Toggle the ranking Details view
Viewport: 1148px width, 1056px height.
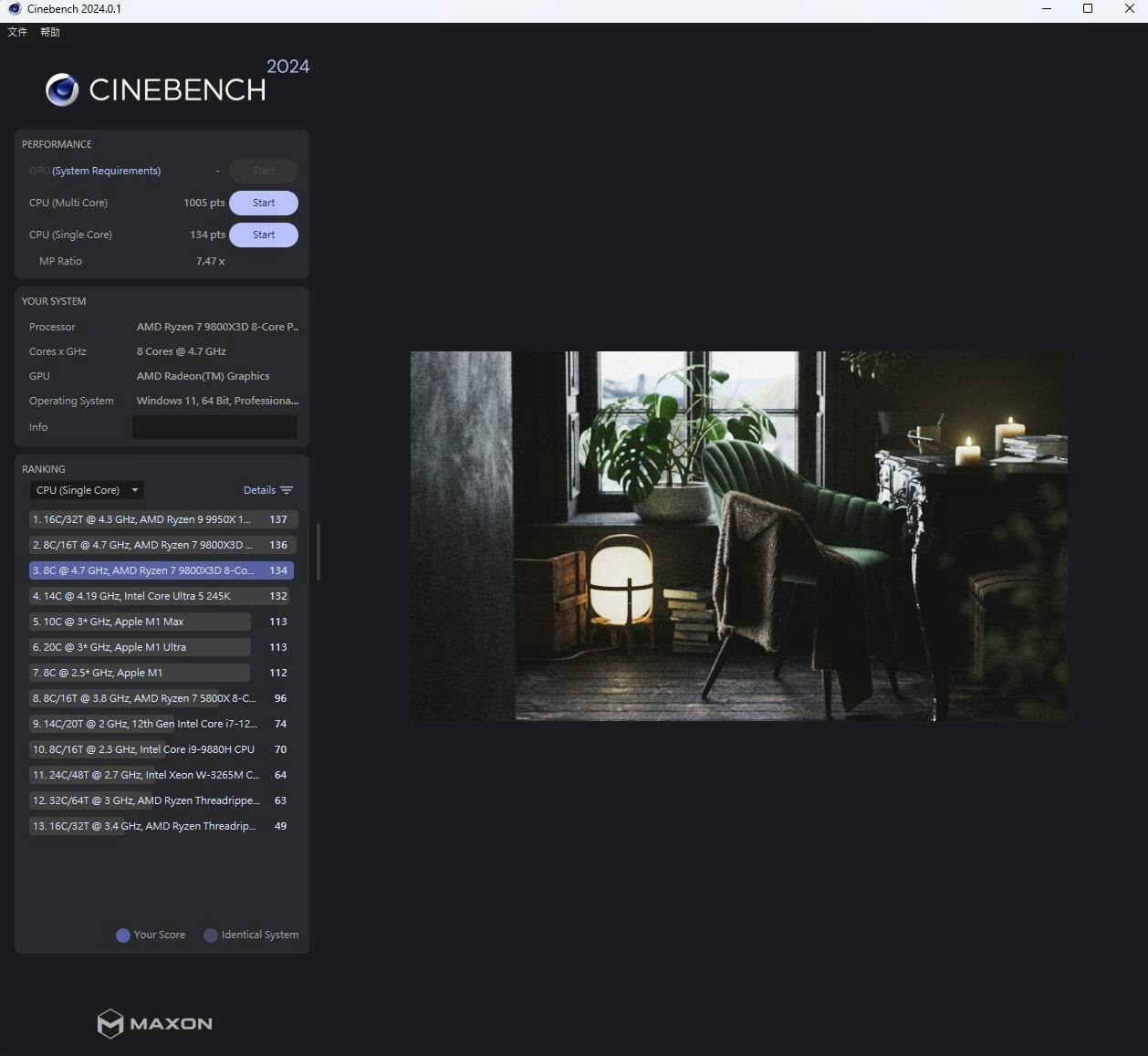click(x=267, y=490)
